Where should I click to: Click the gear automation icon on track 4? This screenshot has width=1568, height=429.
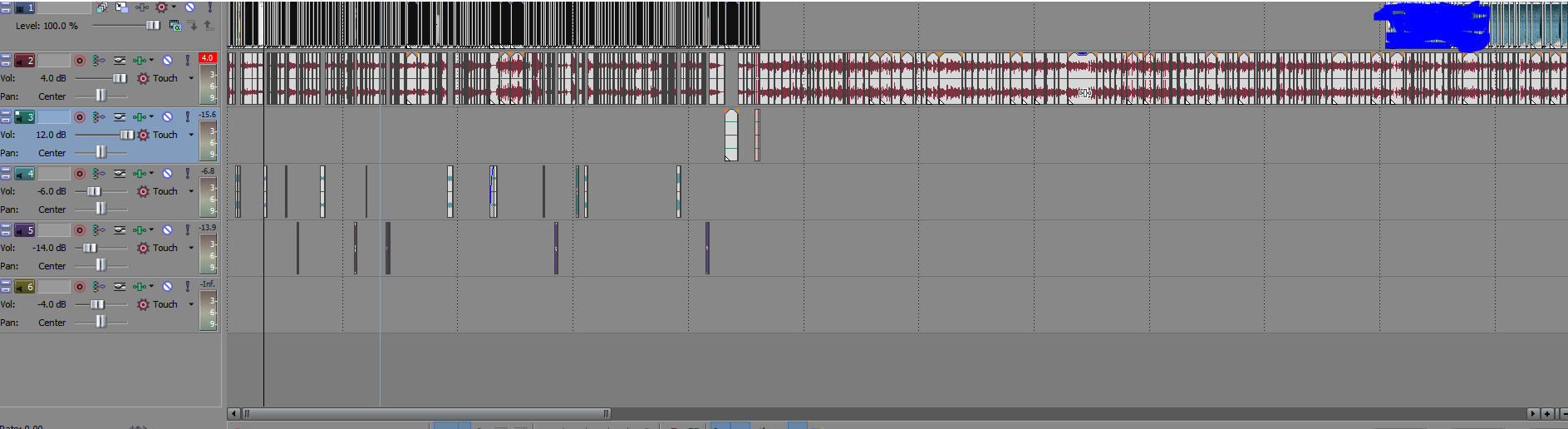[143, 191]
